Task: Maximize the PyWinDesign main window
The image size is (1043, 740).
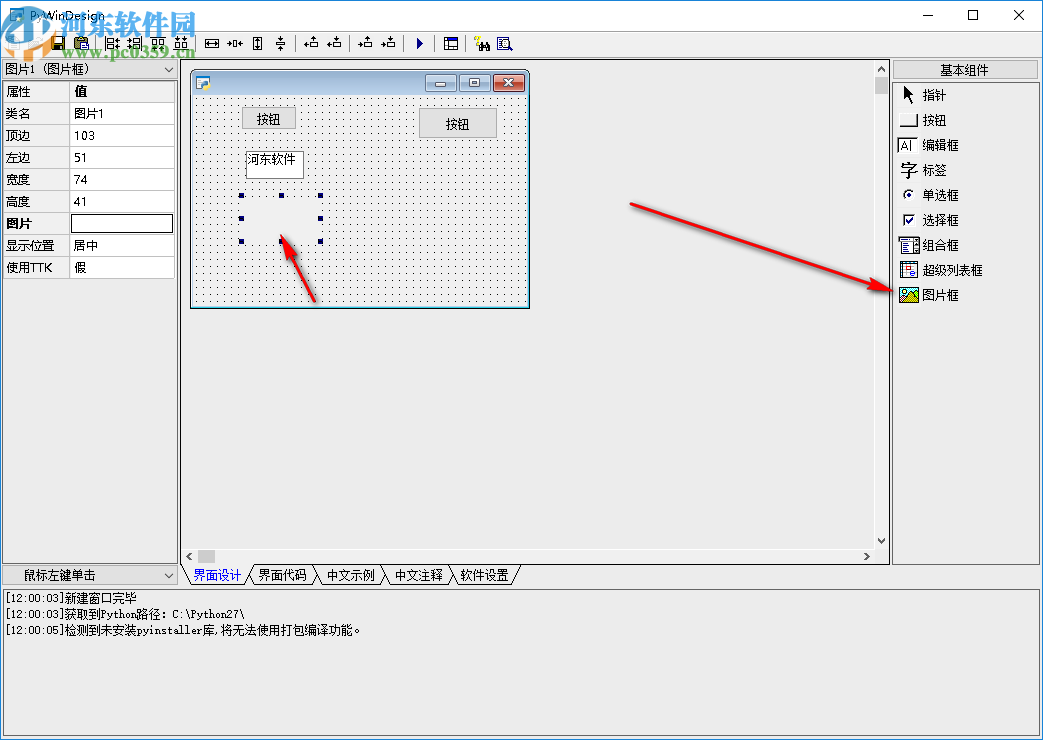Action: click(973, 15)
